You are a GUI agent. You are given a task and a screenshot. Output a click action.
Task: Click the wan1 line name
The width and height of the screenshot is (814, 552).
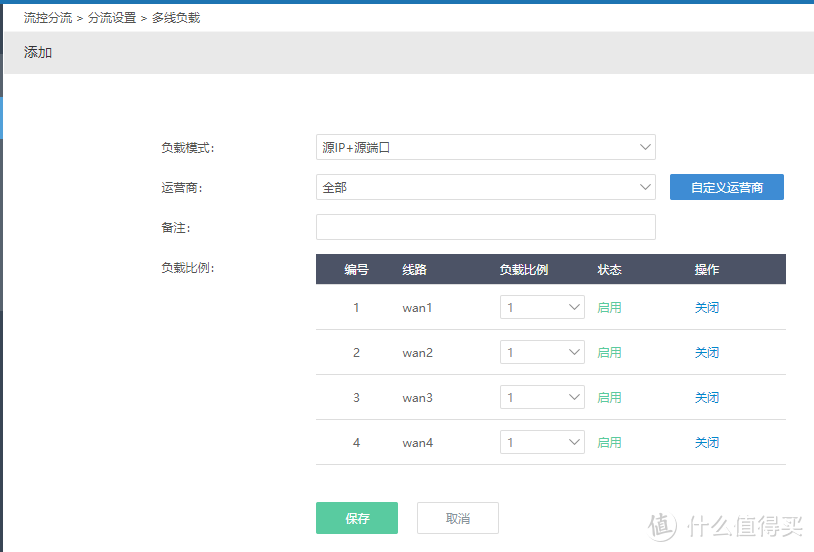pyautogui.click(x=417, y=308)
